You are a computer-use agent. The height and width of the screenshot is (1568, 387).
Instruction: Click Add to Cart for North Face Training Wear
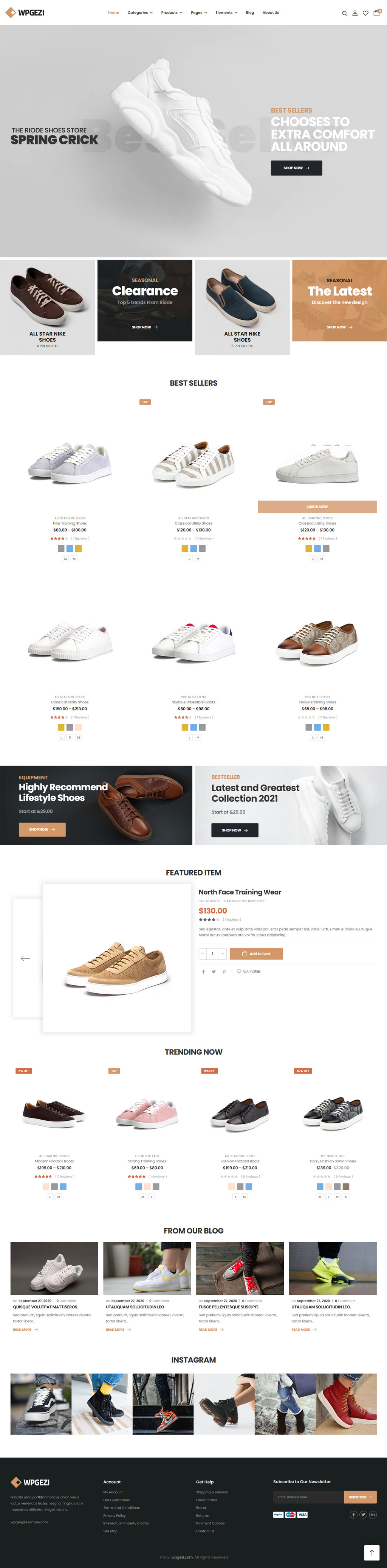(256, 954)
